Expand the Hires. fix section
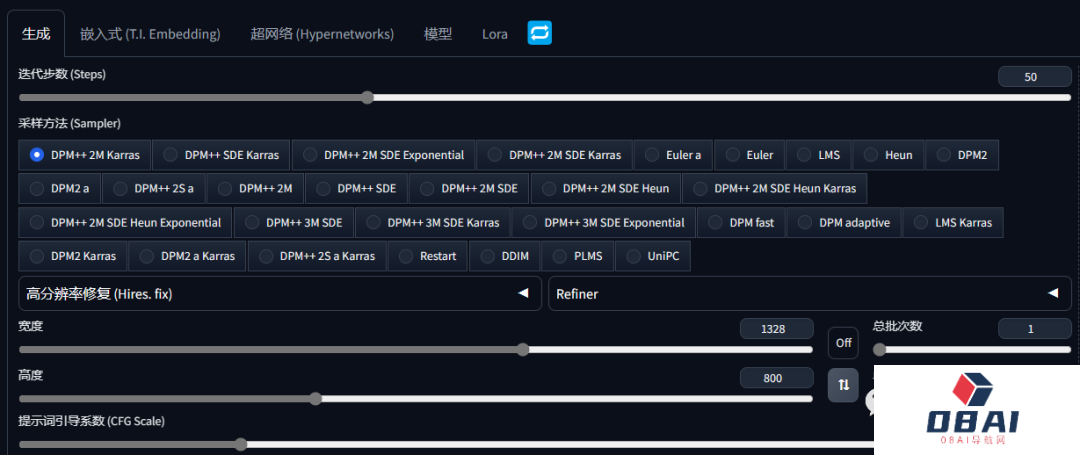Image resolution: width=1080 pixels, height=455 pixels. (x=279, y=293)
